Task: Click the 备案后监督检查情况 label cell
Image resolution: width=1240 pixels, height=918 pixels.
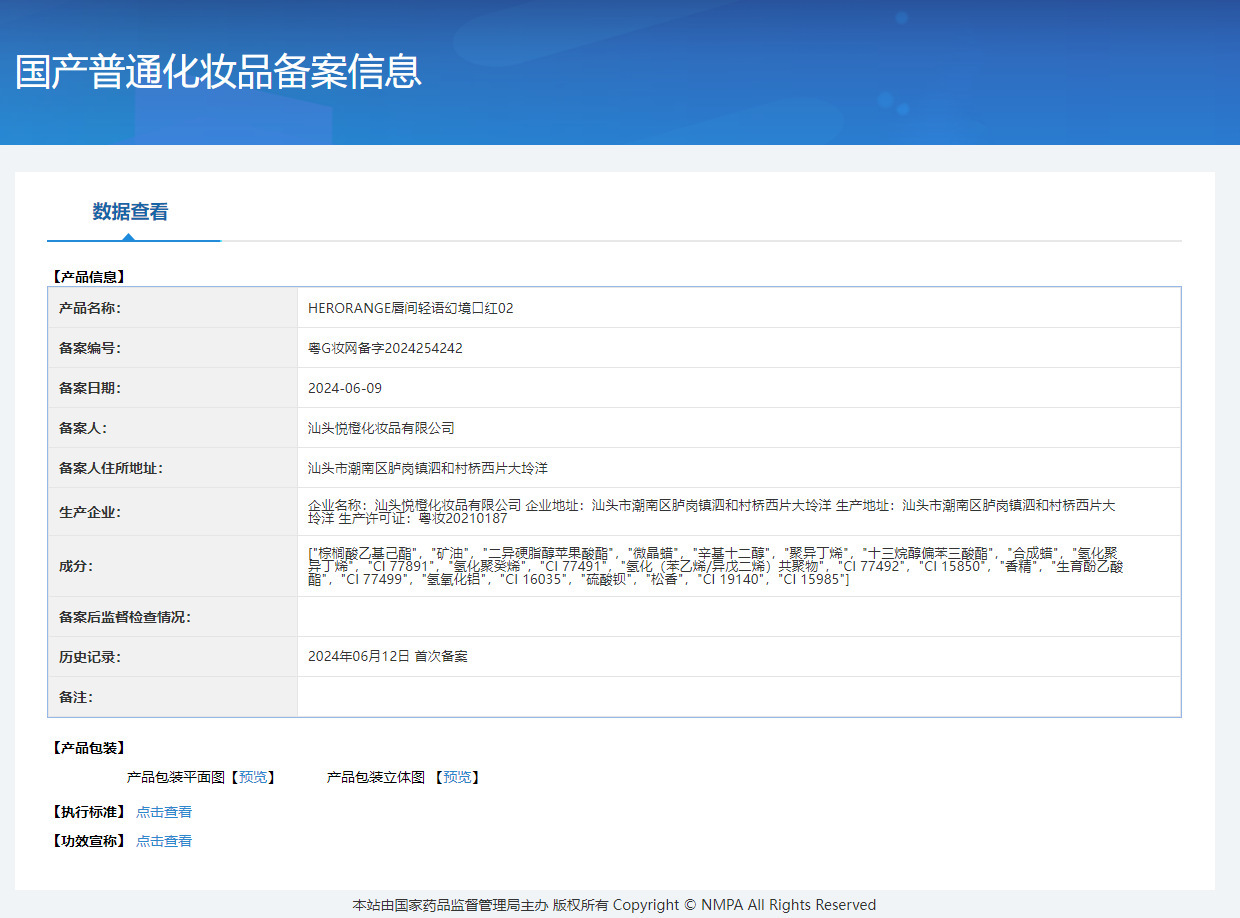Action: pos(173,617)
